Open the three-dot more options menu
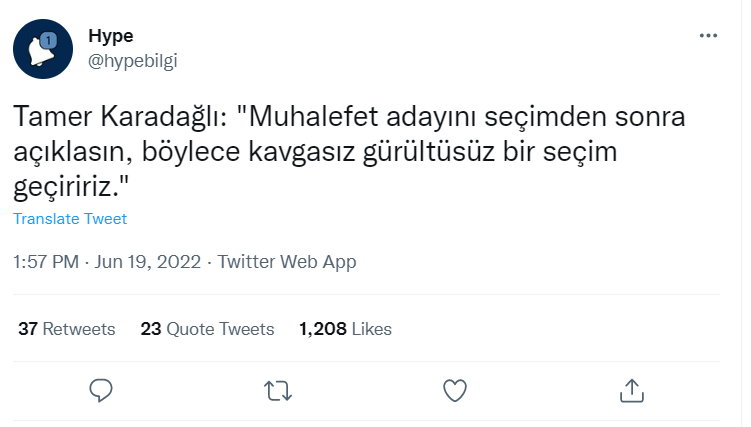Image resolution: width=751 pixels, height=427 pixels. point(708,35)
